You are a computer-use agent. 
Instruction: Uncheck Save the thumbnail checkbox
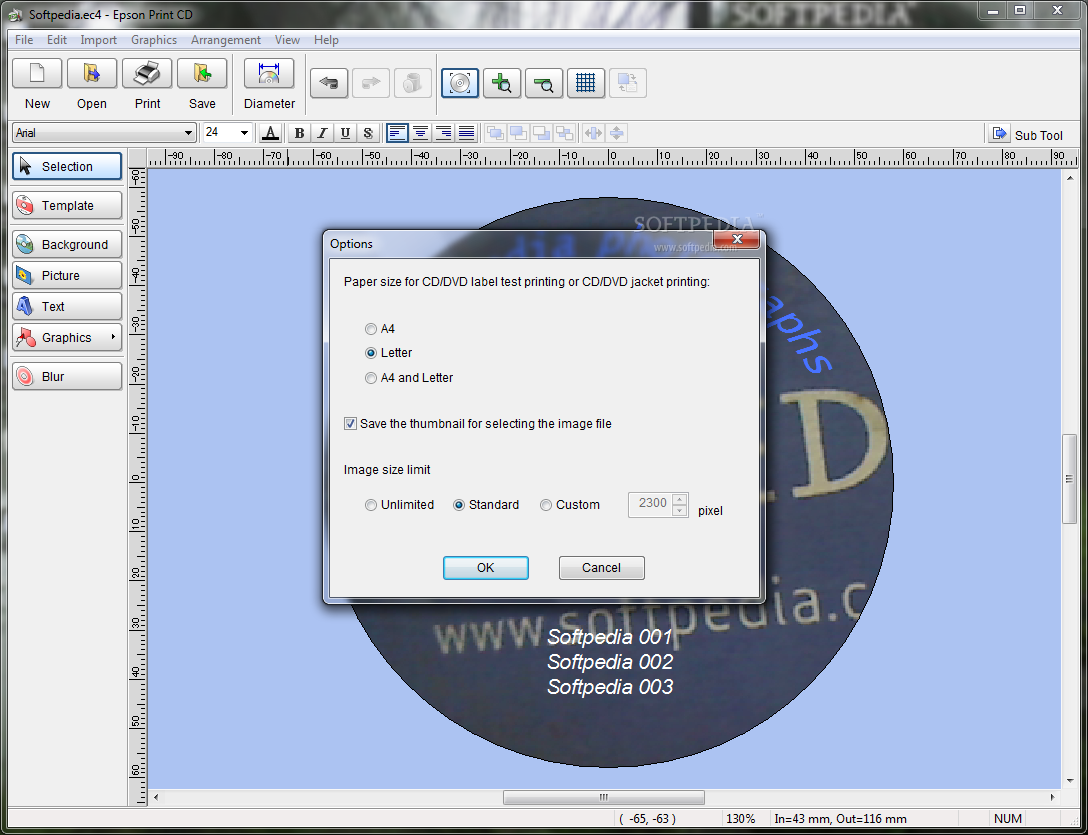[350, 423]
